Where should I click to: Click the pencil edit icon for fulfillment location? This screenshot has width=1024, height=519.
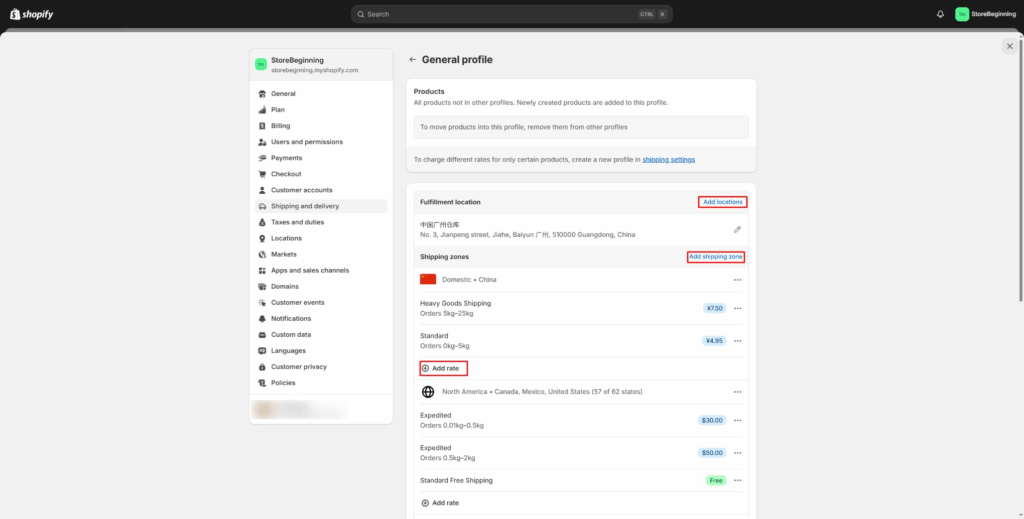point(737,229)
